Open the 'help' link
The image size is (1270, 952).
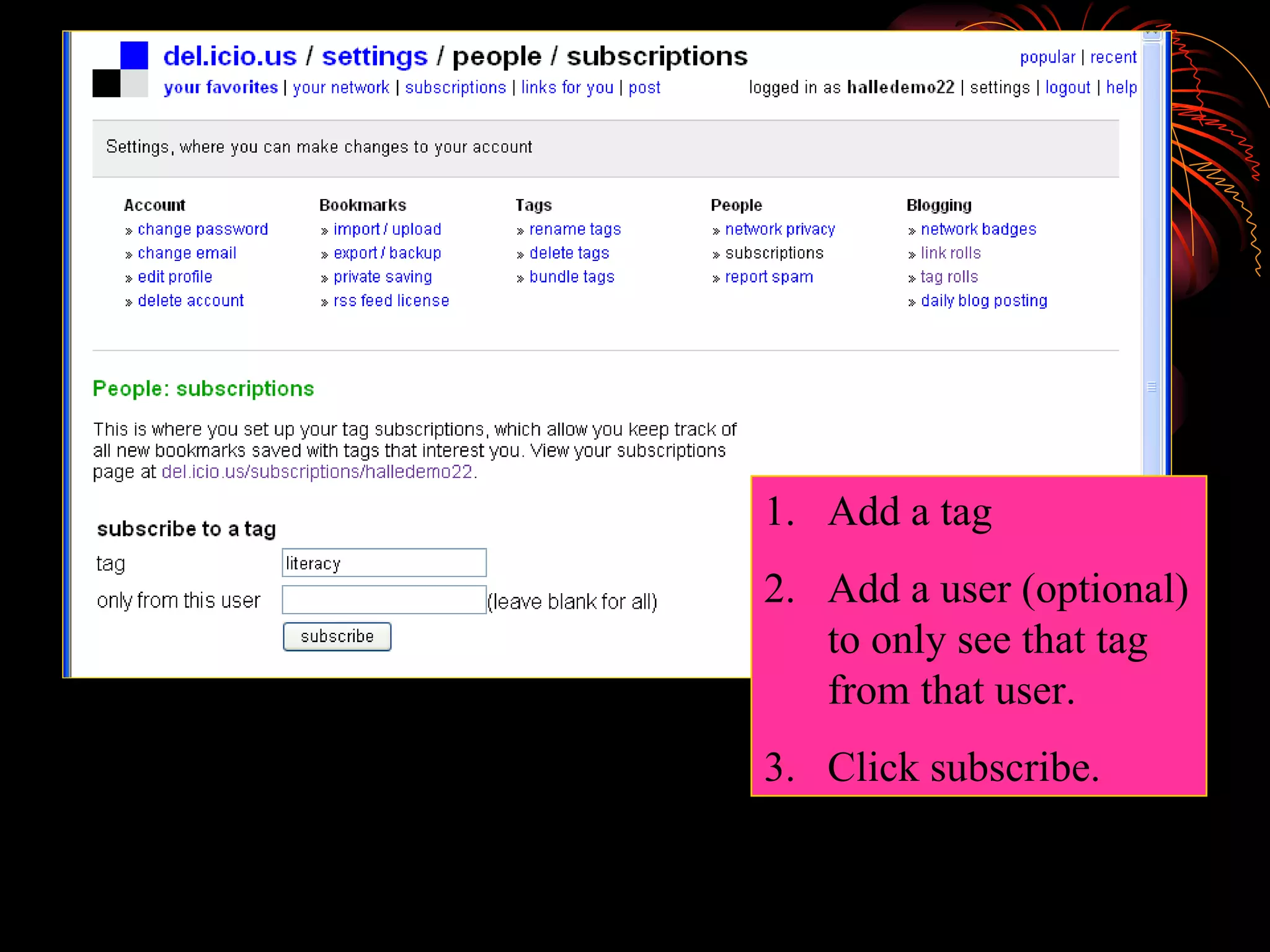pyautogui.click(x=1121, y=87)
